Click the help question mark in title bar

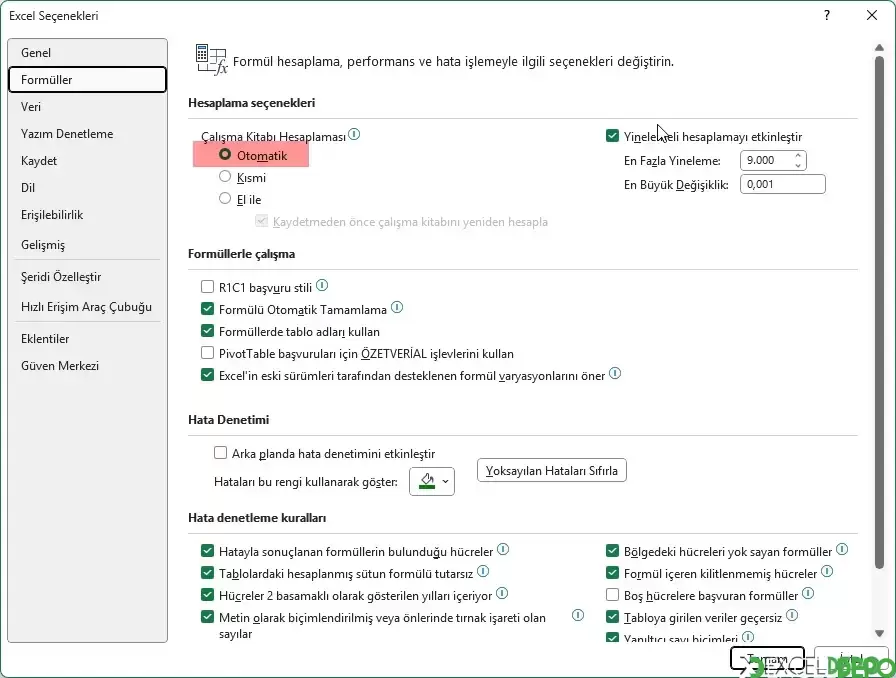(x=827, y=15)
